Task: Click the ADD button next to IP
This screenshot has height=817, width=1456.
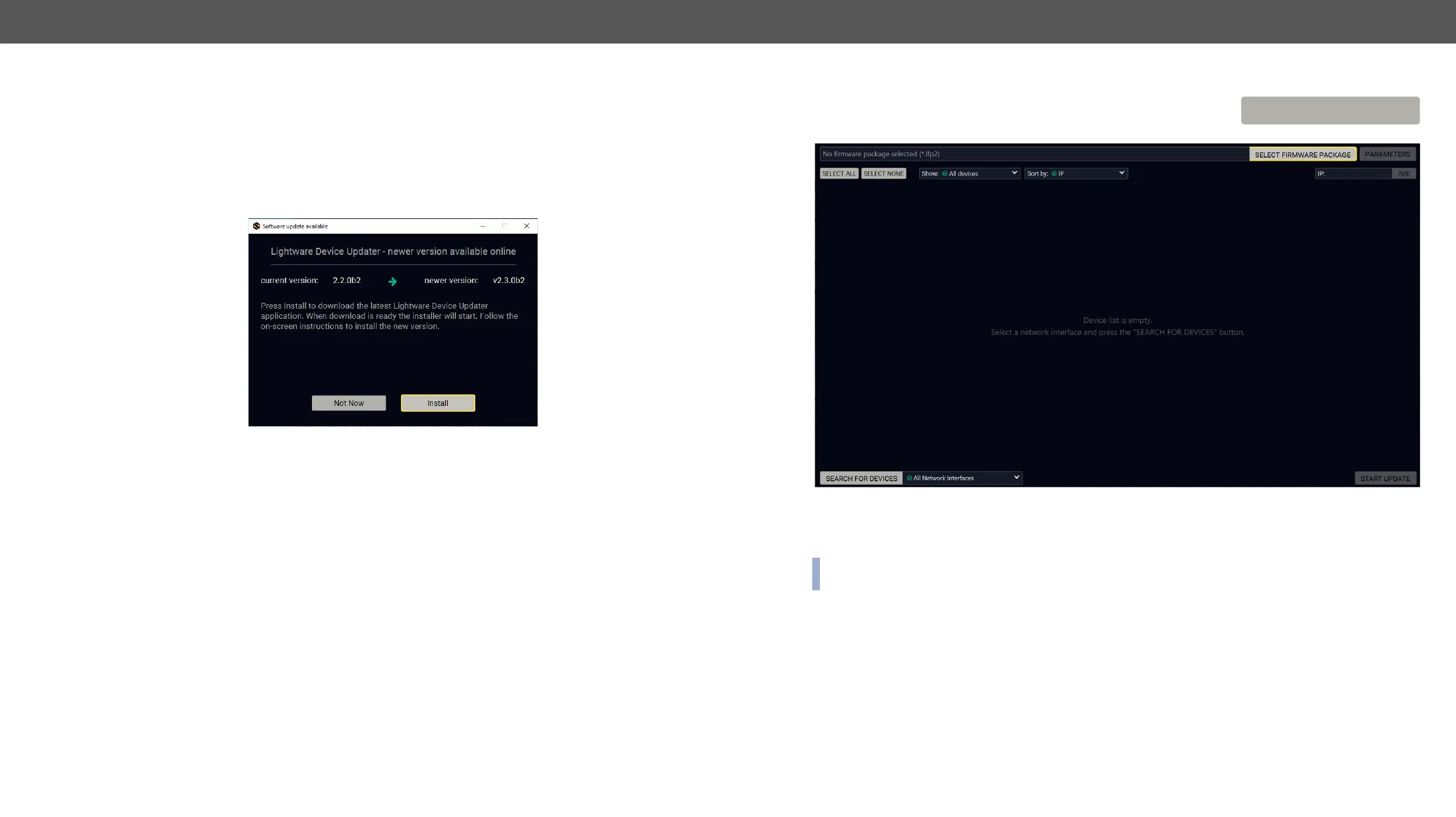Action: (x=1403, y=174)
